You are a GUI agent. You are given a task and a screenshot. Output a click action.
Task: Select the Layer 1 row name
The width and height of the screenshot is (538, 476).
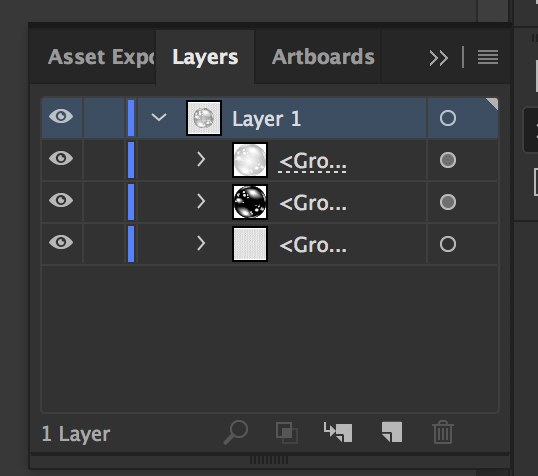[x=267, y=119]
